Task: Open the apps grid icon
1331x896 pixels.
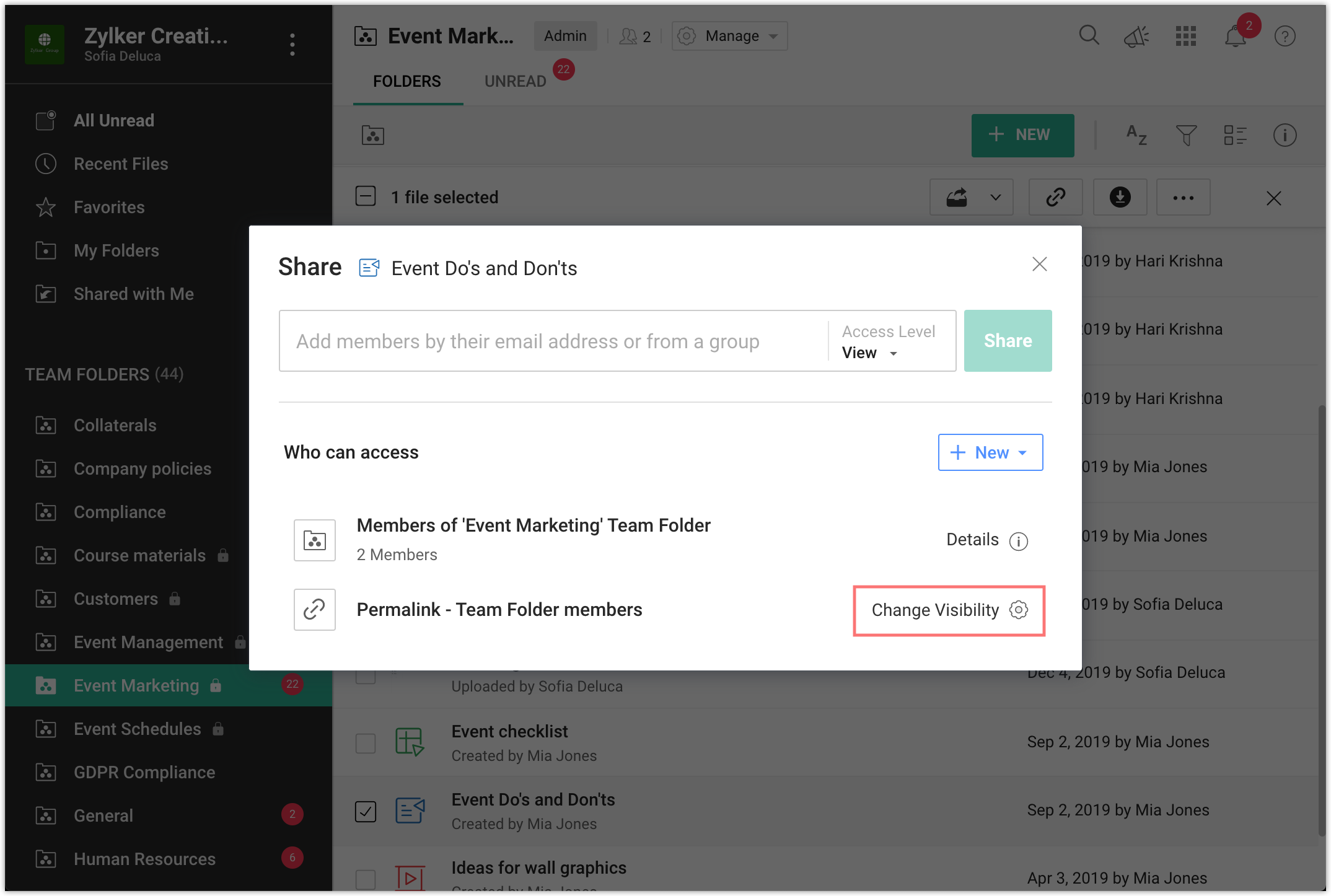Action: pyautogui.click(x=1185, y=36)
